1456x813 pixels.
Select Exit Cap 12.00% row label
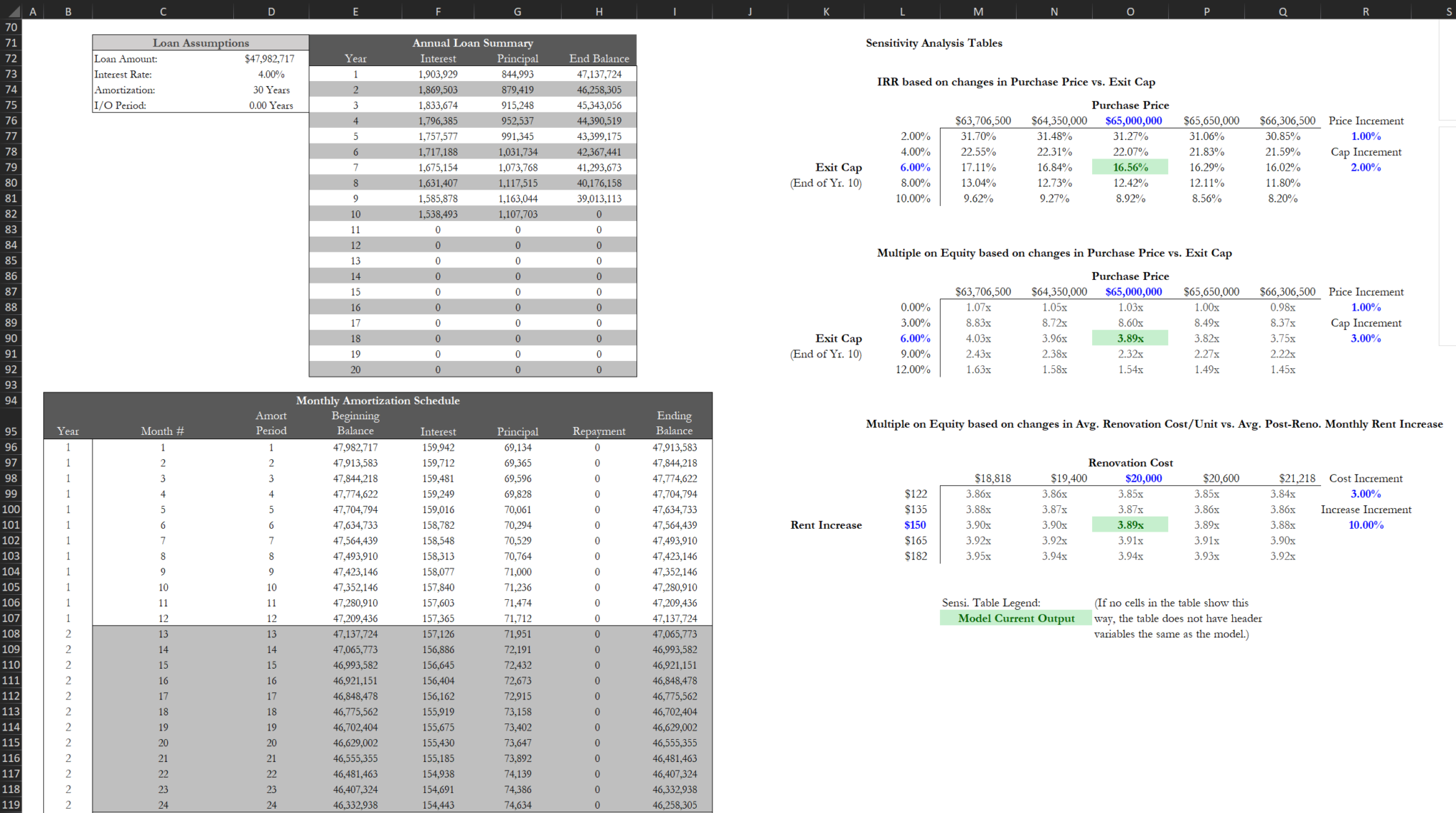[913, 370]
